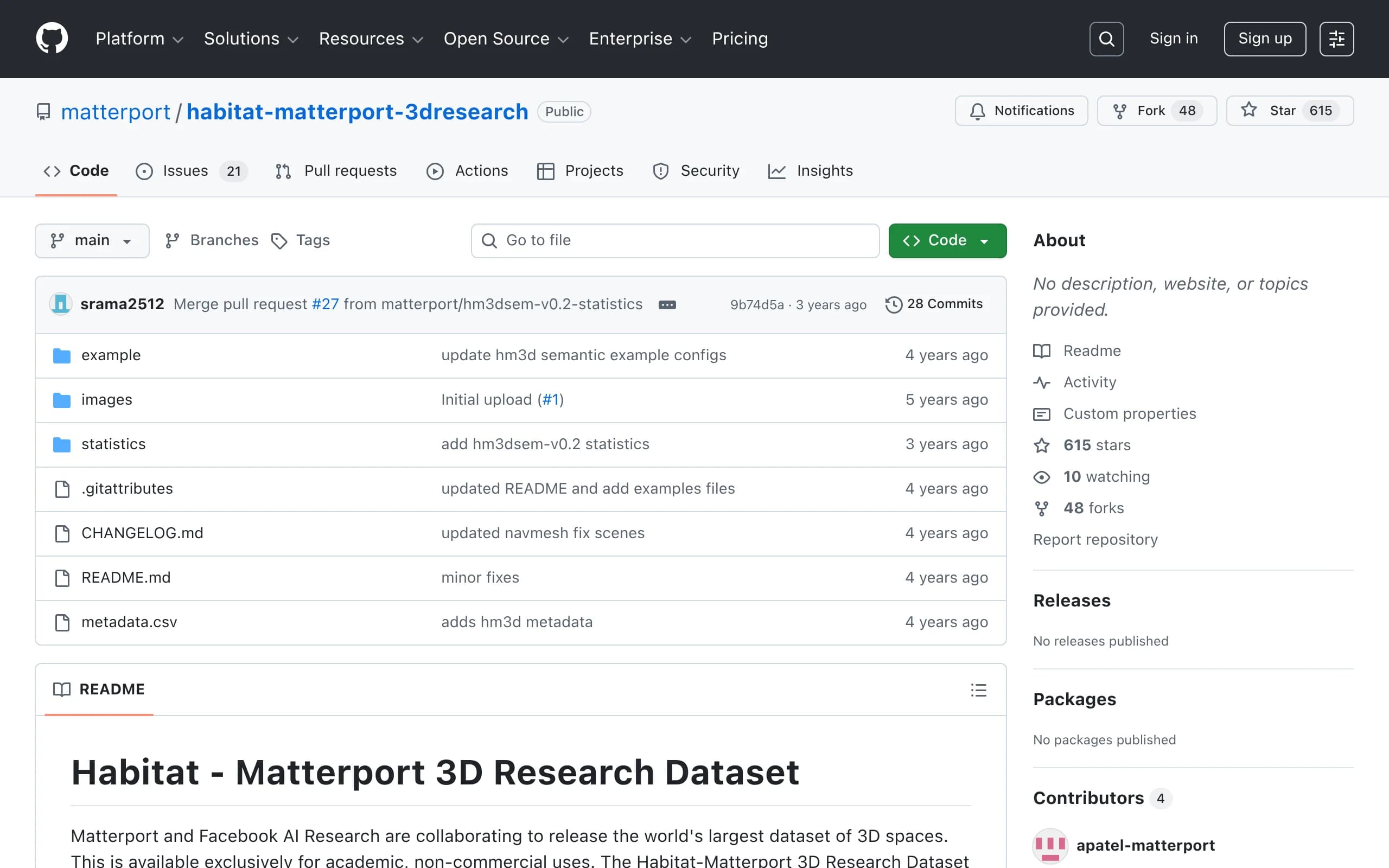Image resolution: width=1389 pixels, height=868 pixels.
Task: Open the Releases heading link
Action: 1072,601
